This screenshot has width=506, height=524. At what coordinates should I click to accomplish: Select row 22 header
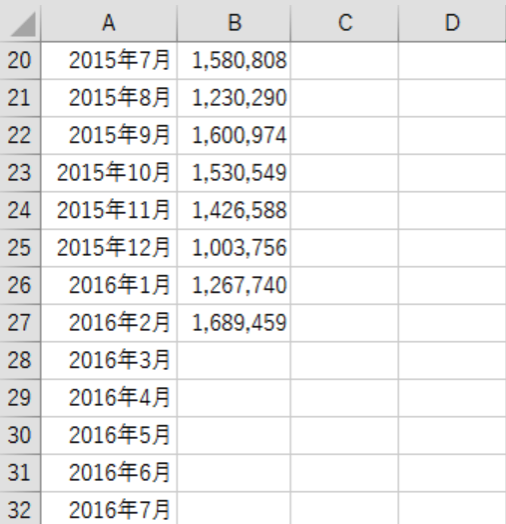tap(20, 135)
